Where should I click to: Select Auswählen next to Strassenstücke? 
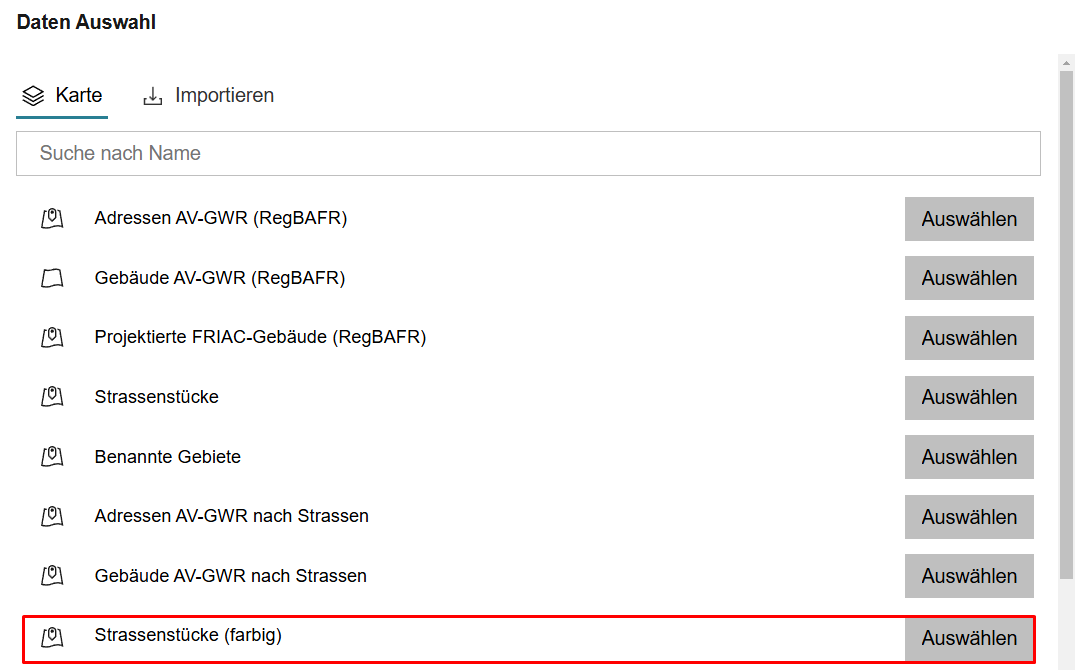coord(969,397)
